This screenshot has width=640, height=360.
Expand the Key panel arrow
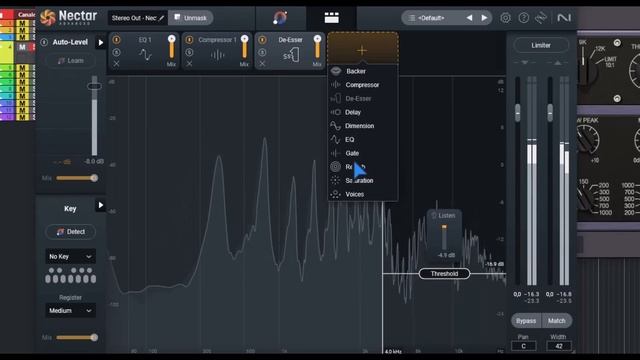click(100, 205)
